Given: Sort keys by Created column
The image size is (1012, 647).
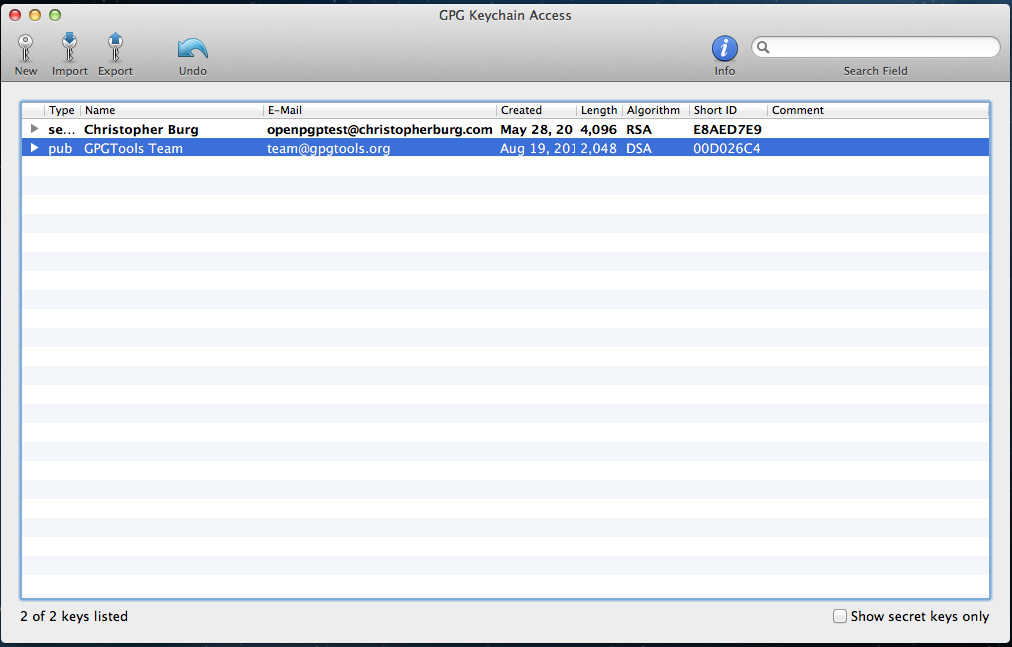Looking at the screenshot, I should coord(536,110).
